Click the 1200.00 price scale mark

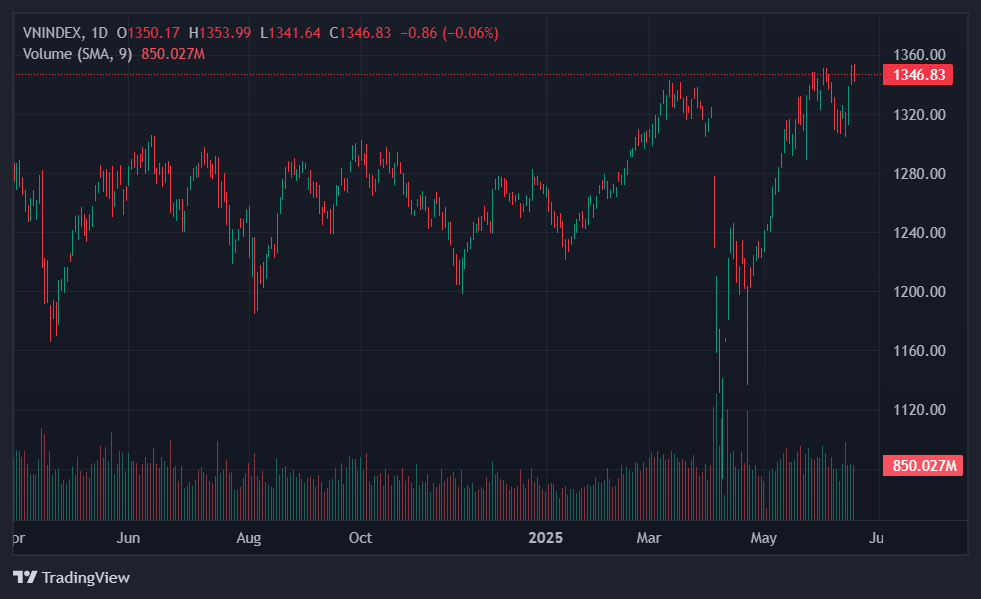click(919, 292)
